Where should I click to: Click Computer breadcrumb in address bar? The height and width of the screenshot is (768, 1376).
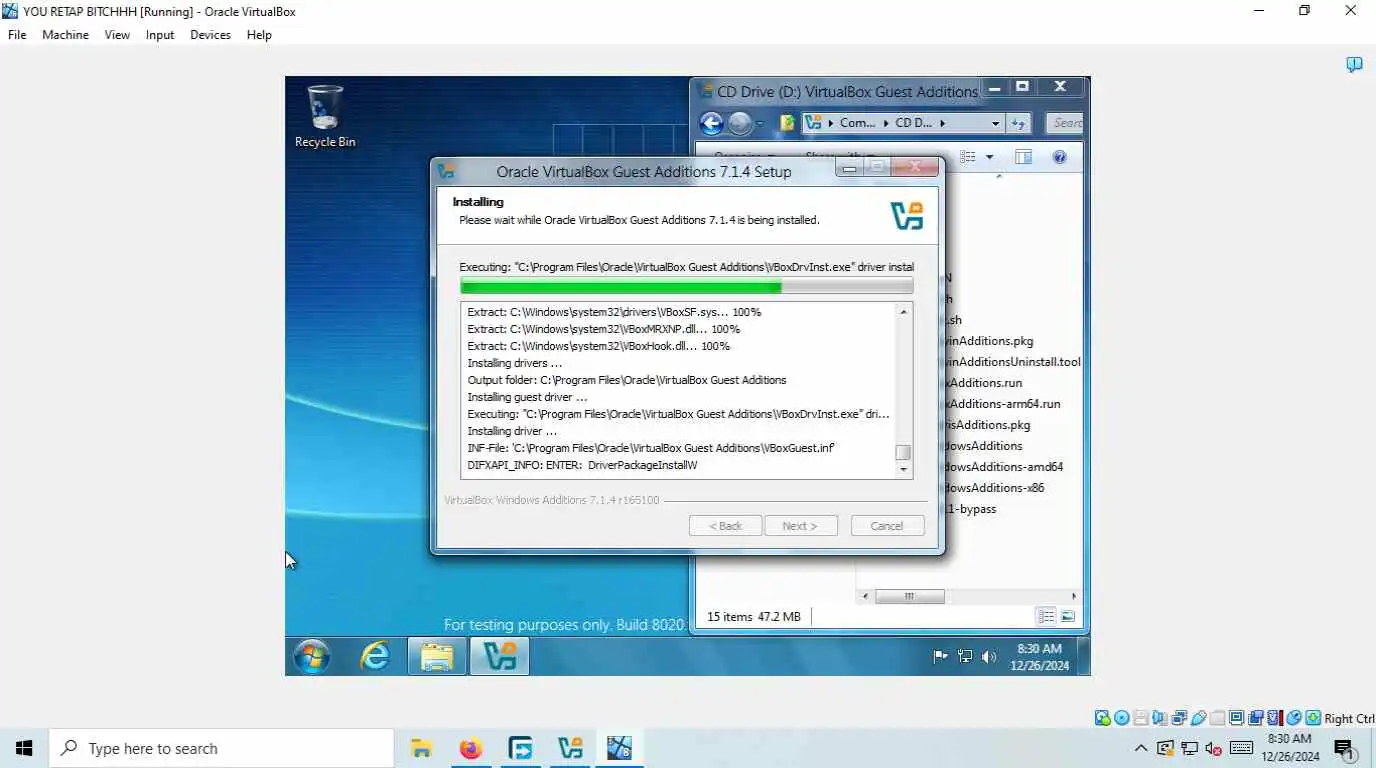point(857,123)
